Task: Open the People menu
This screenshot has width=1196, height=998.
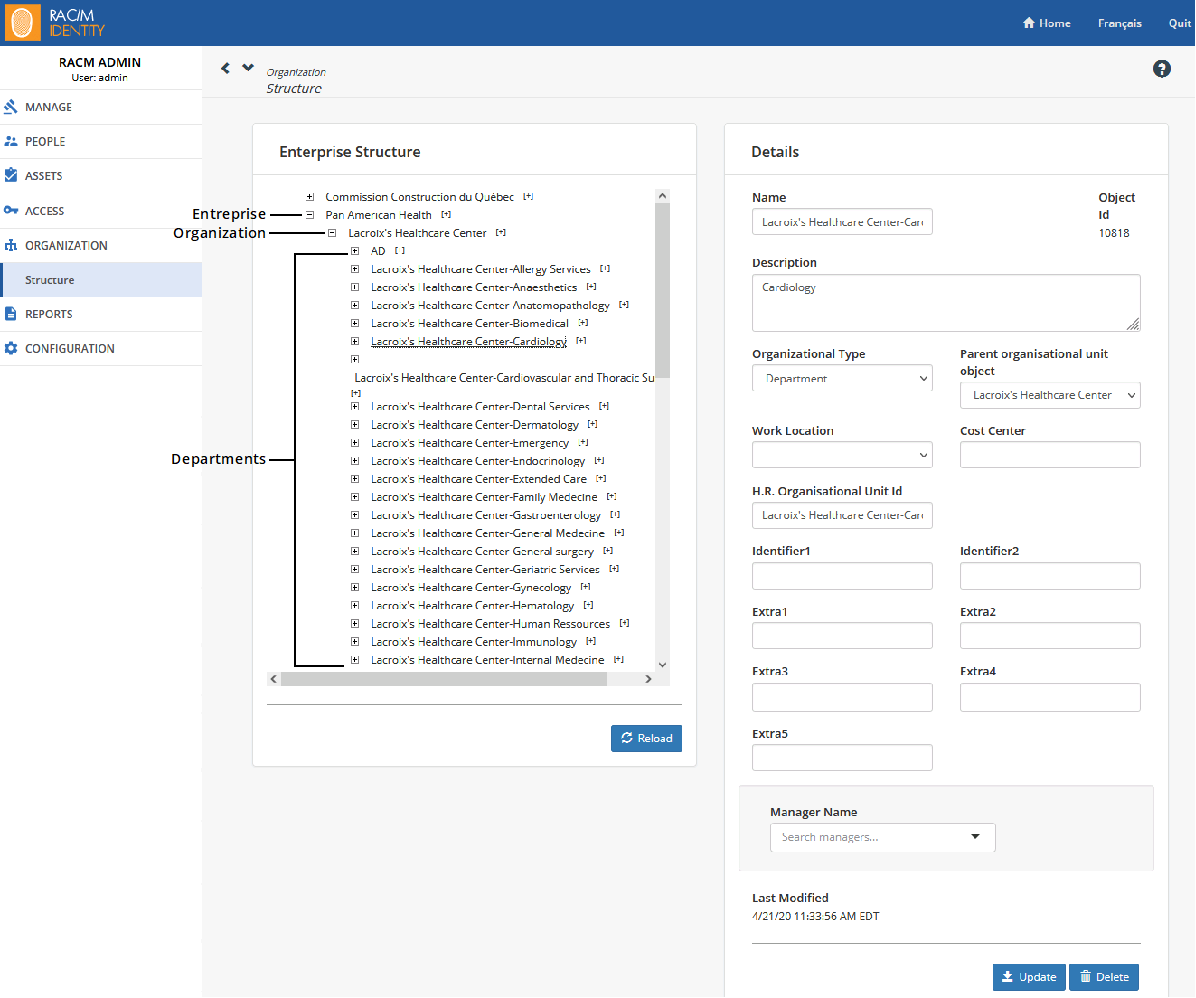Action: [101, 141]
